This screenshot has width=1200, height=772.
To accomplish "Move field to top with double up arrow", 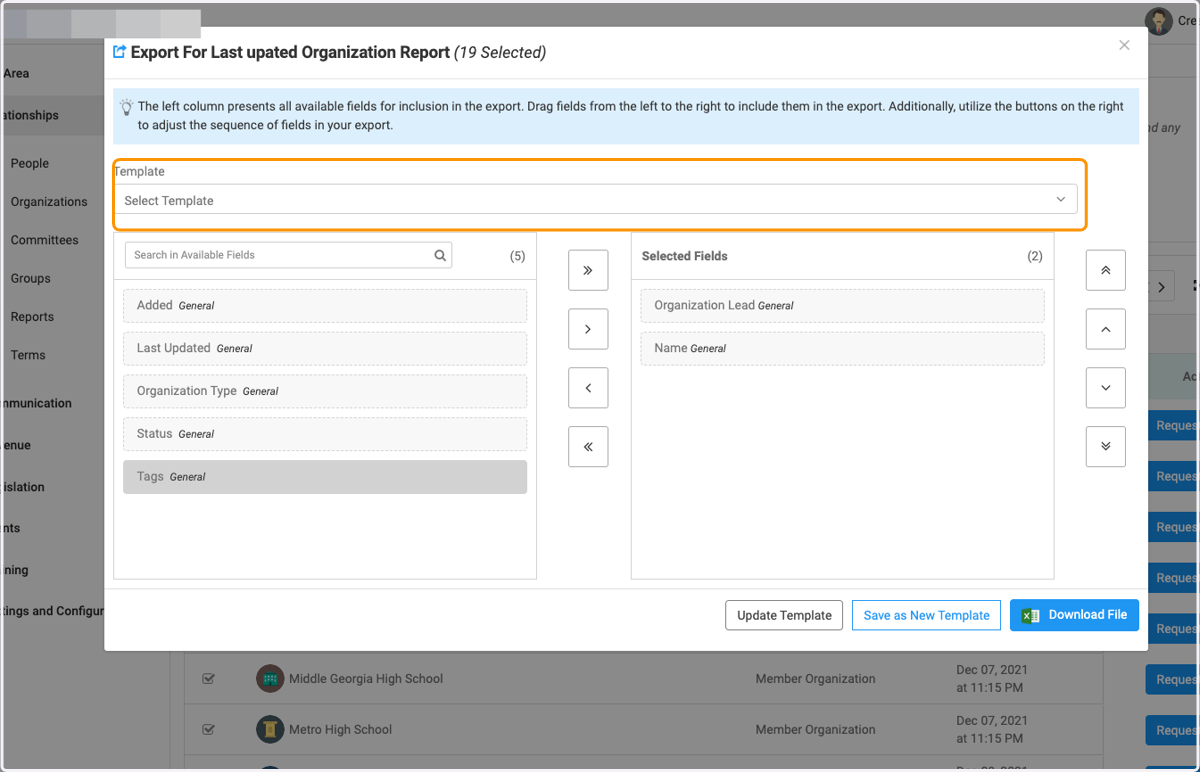I will pyautogui.click(x=1106, y=270).
